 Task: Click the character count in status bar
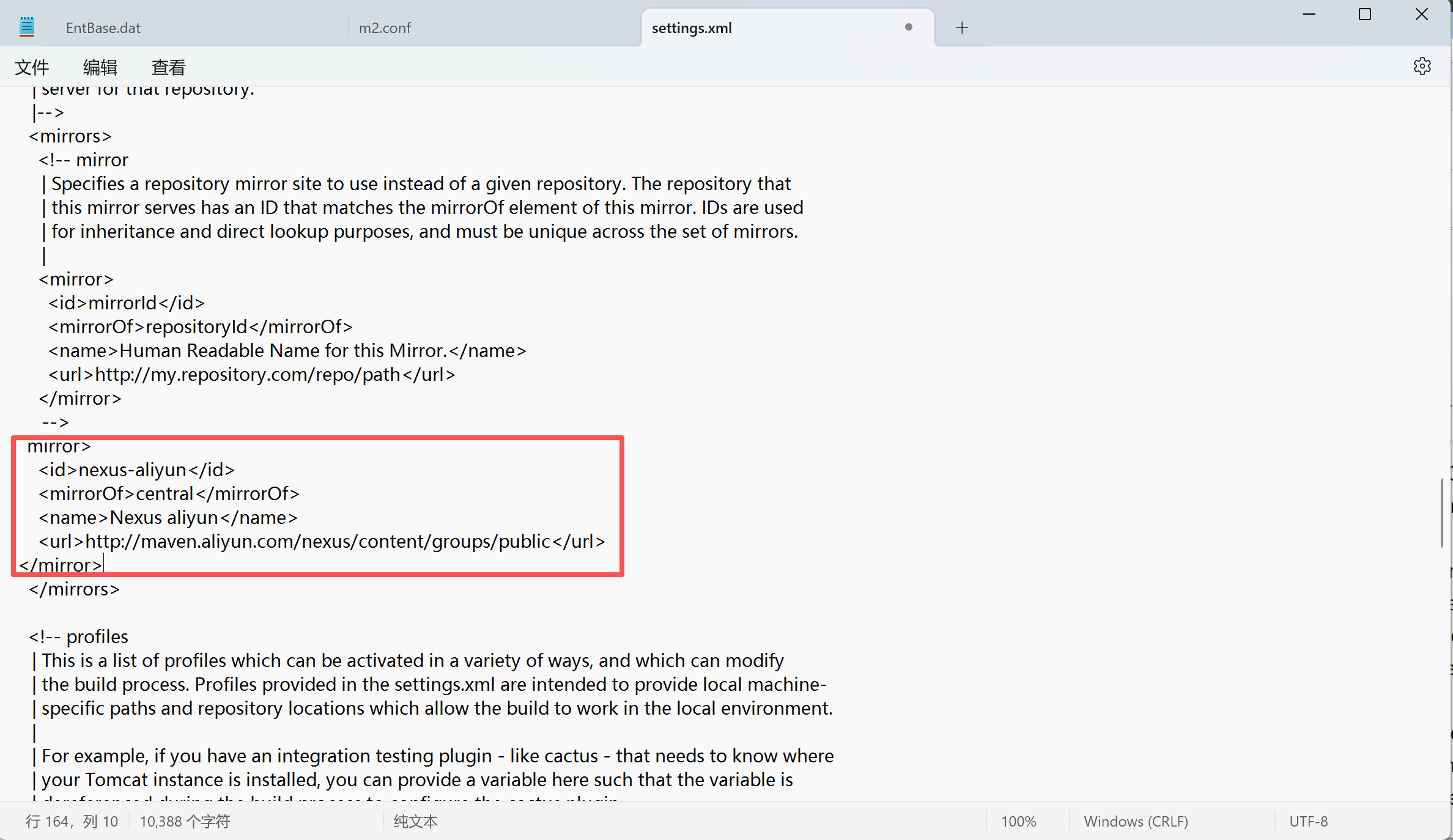tap(185, 821)
